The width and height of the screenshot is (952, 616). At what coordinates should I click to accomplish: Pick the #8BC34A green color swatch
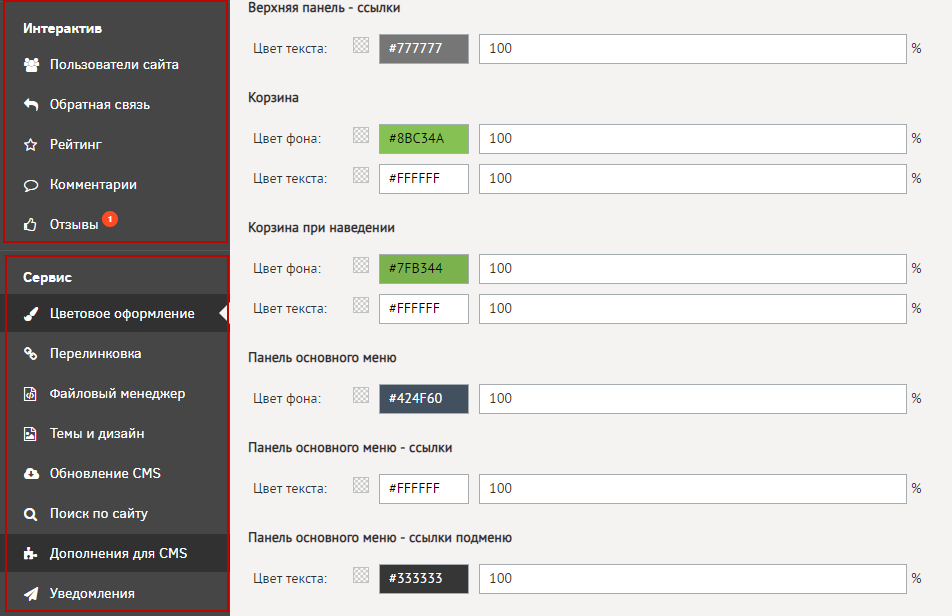coord(424,138)
